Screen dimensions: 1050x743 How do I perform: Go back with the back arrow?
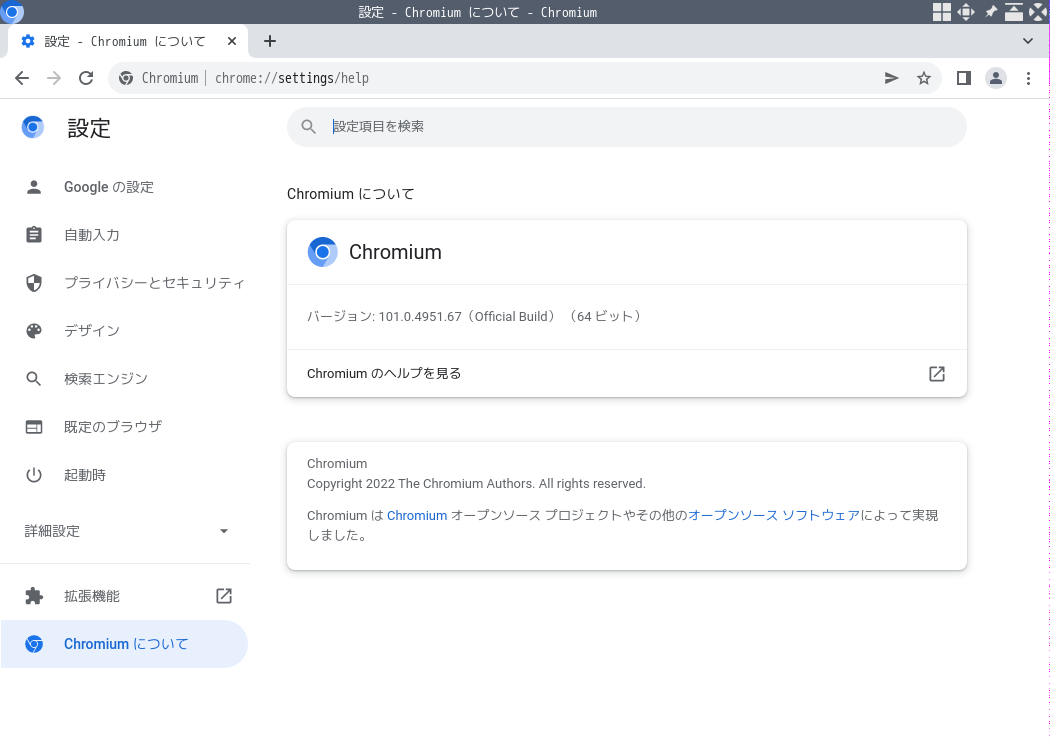click(x=22, y=78)
